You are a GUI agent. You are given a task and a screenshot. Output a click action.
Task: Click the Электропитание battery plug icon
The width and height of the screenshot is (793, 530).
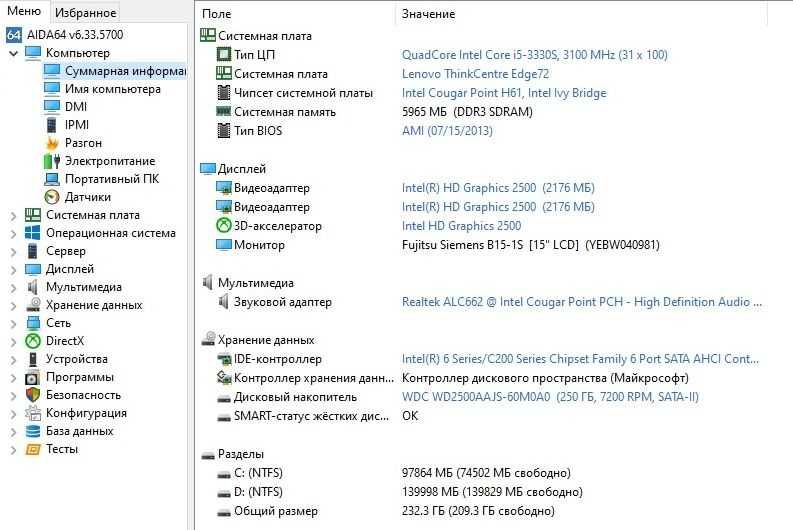coord(52,161)
